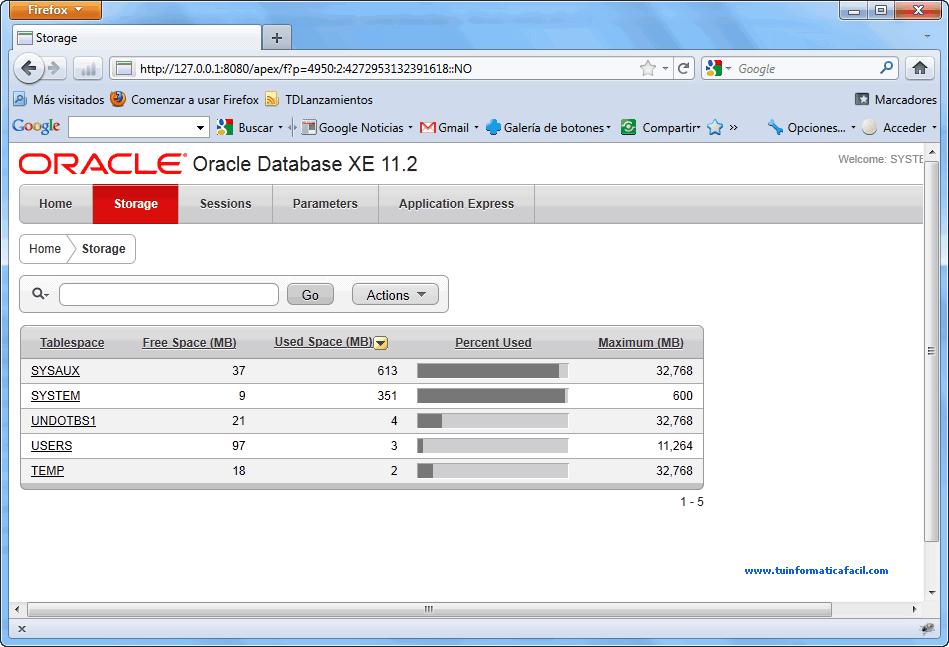Expand the Actions dropdown menu
This screenshot has height=647, width=949.
coord(395,295)
